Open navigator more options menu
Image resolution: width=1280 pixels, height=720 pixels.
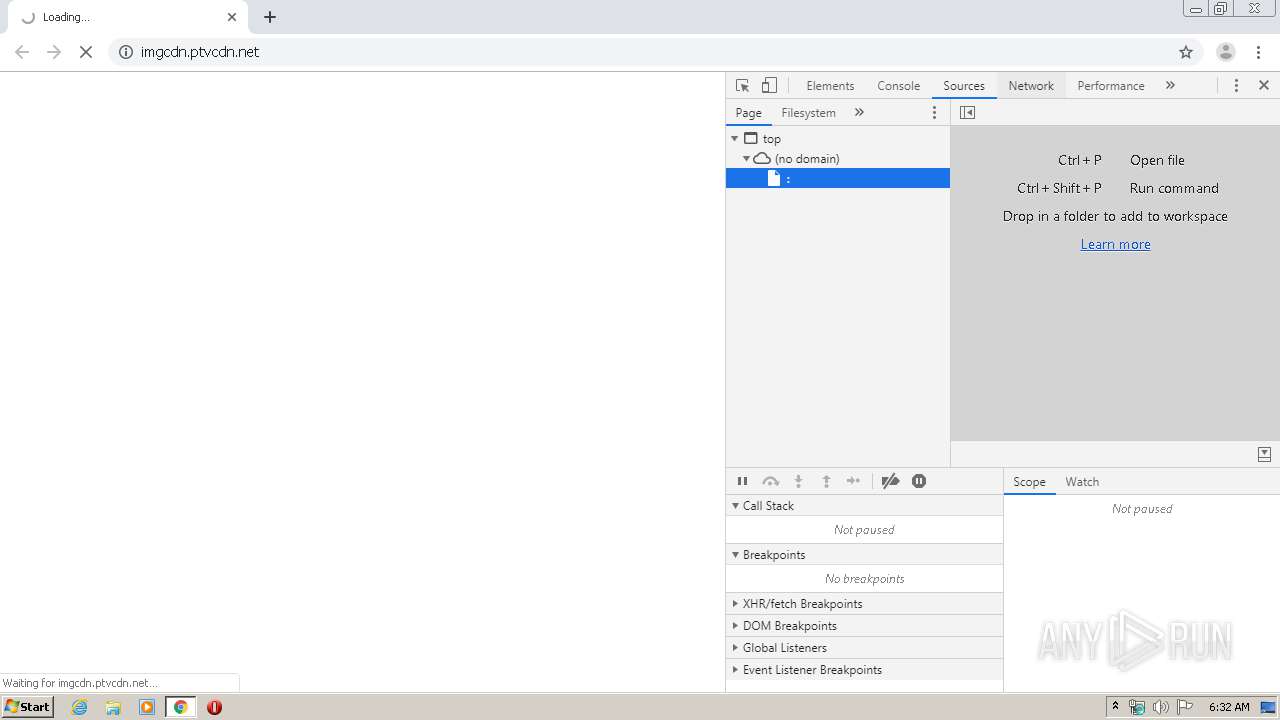(x=935, y=113)
